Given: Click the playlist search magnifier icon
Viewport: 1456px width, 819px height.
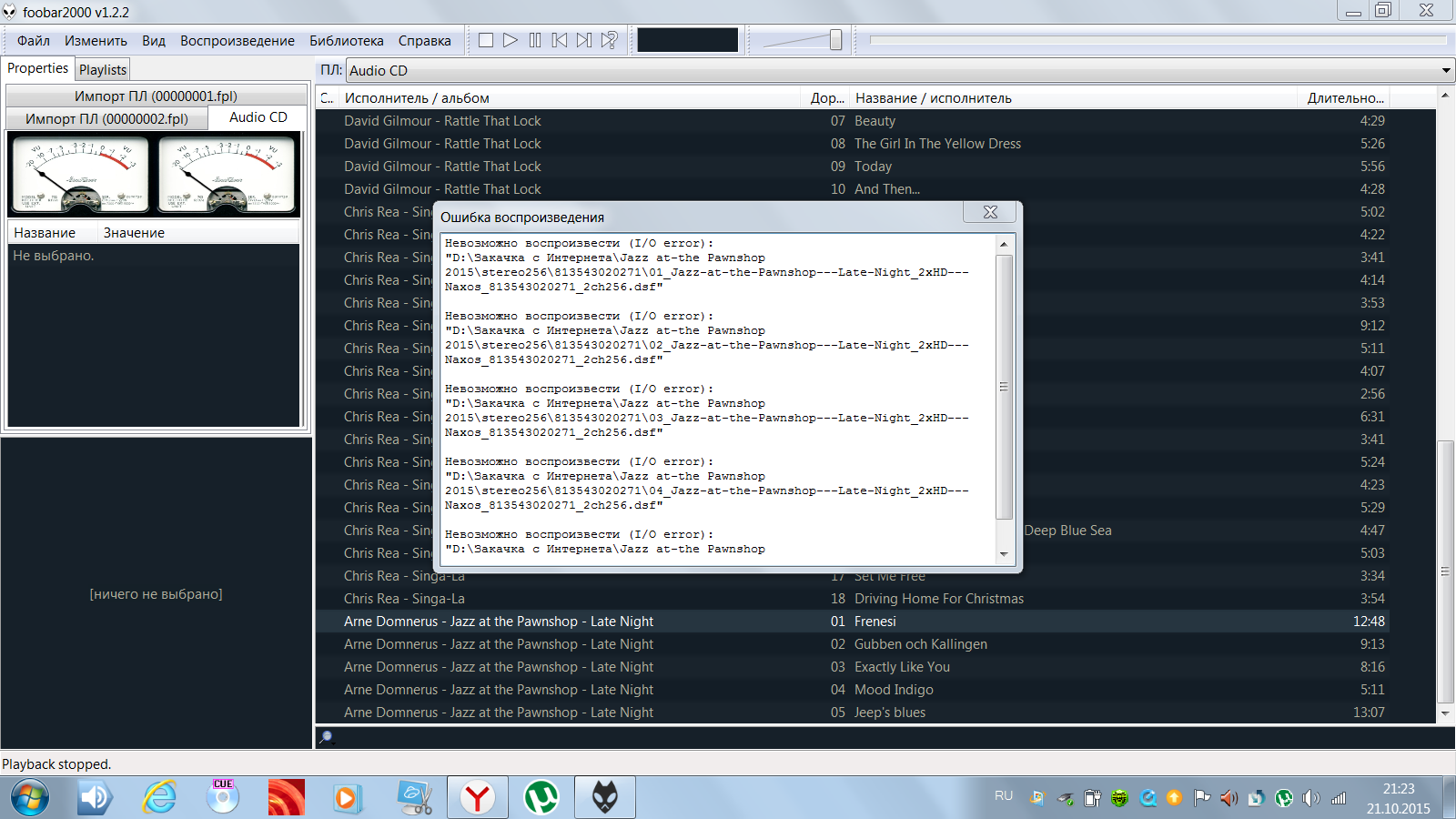Looking at the screenshot, I should 327,737.
